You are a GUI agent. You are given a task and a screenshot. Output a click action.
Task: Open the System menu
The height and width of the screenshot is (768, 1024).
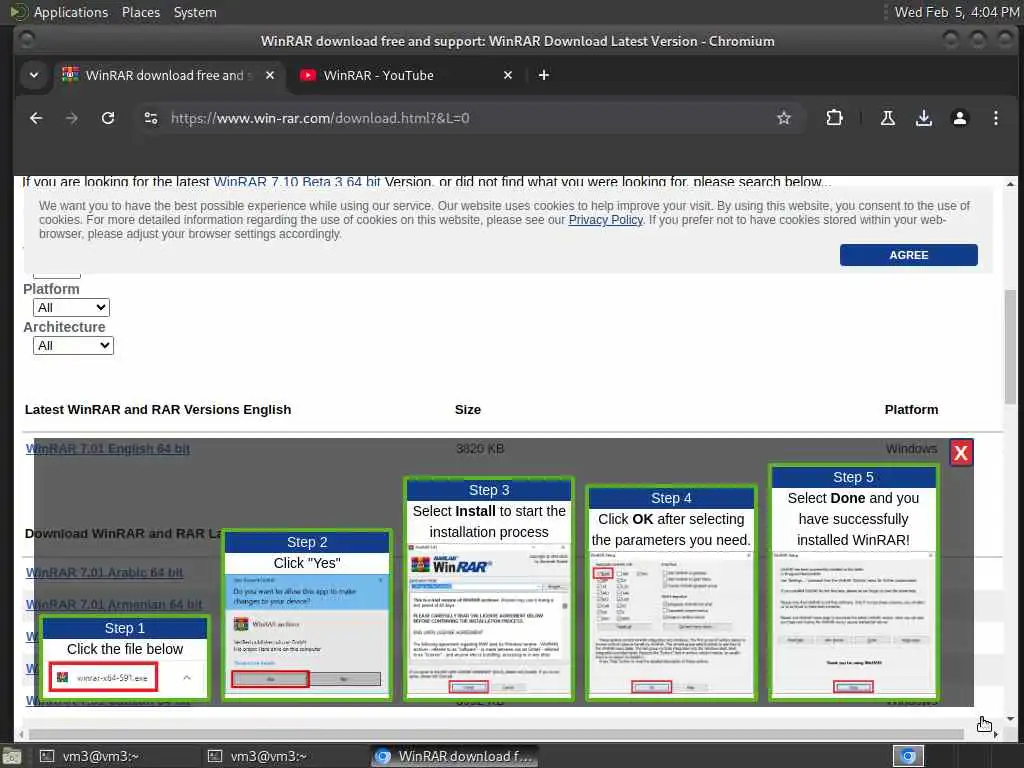195,12
